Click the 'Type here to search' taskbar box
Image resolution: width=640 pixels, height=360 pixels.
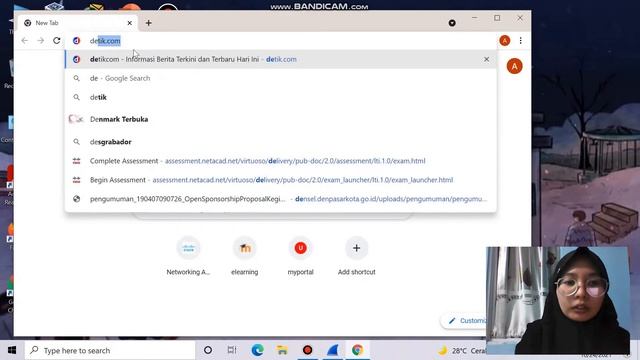click(x=110, y=350)
